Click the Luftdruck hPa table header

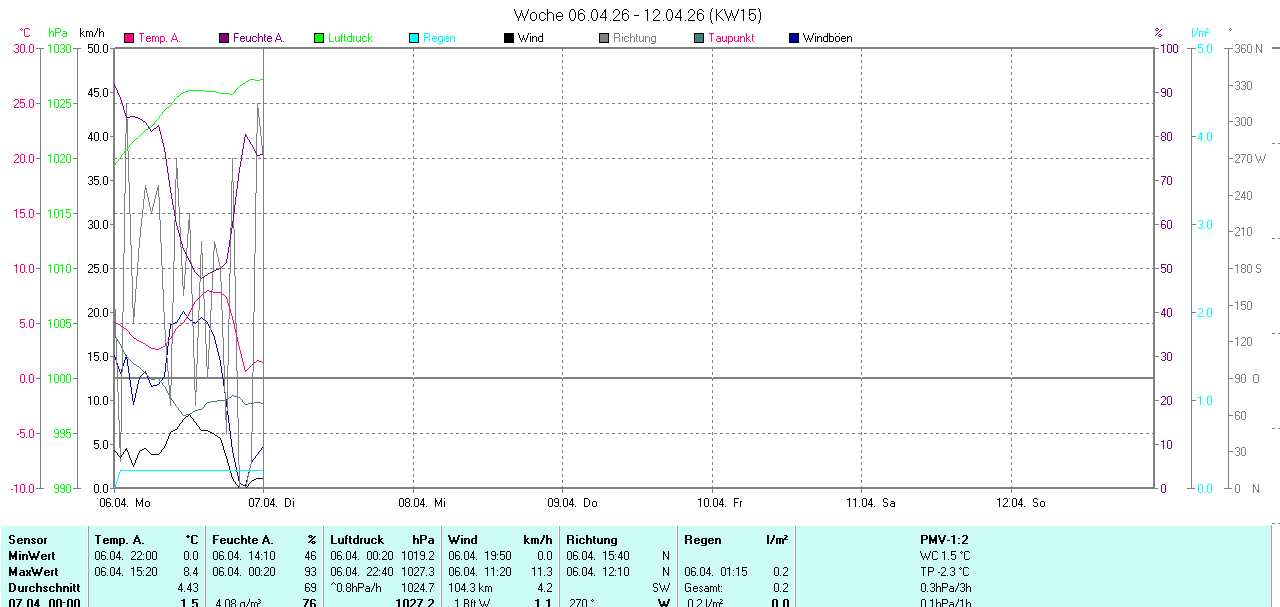coord(382,540)
